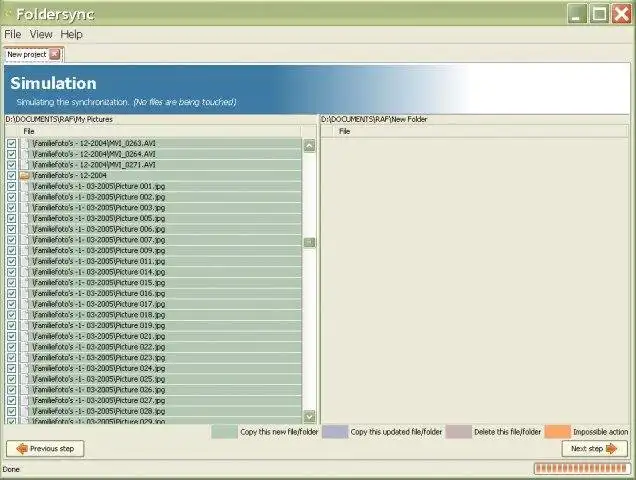Click the file icon beside Picture 002.jpg
Viewport: 636px width, 480px height.
(x=25, y=197)
